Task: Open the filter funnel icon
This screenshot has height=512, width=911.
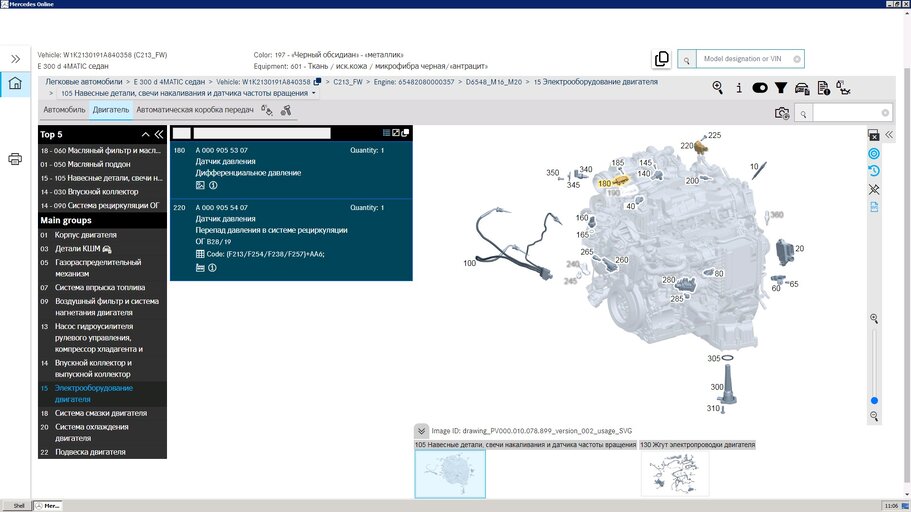Action: [781, 88]
